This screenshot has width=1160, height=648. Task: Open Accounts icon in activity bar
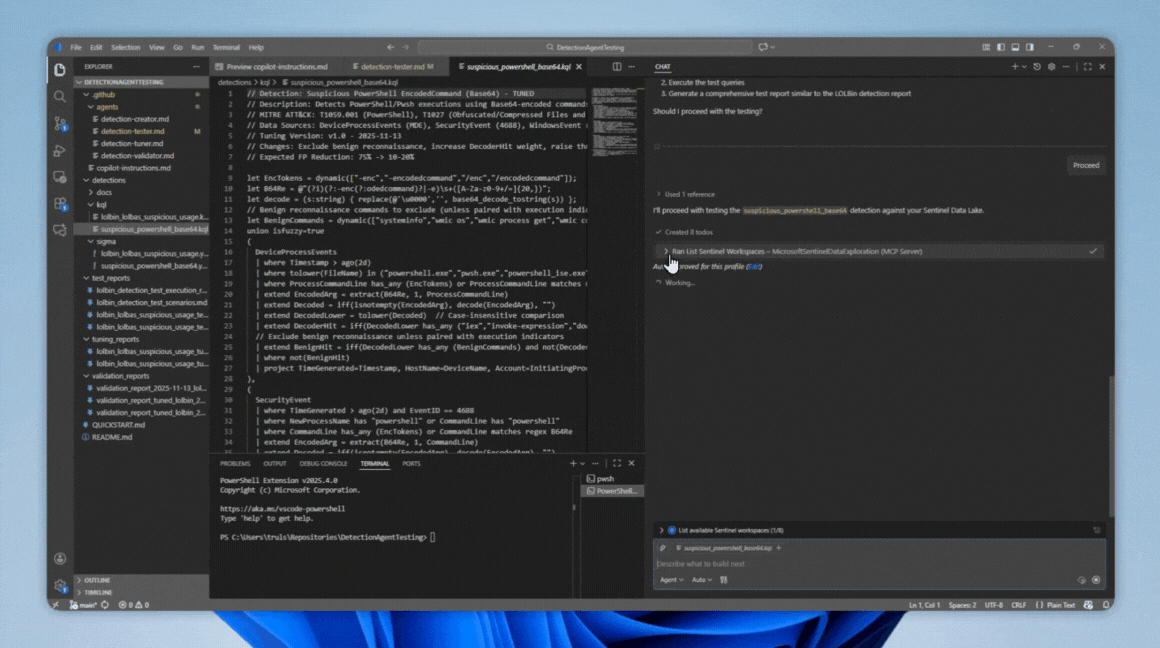[60, 559]
